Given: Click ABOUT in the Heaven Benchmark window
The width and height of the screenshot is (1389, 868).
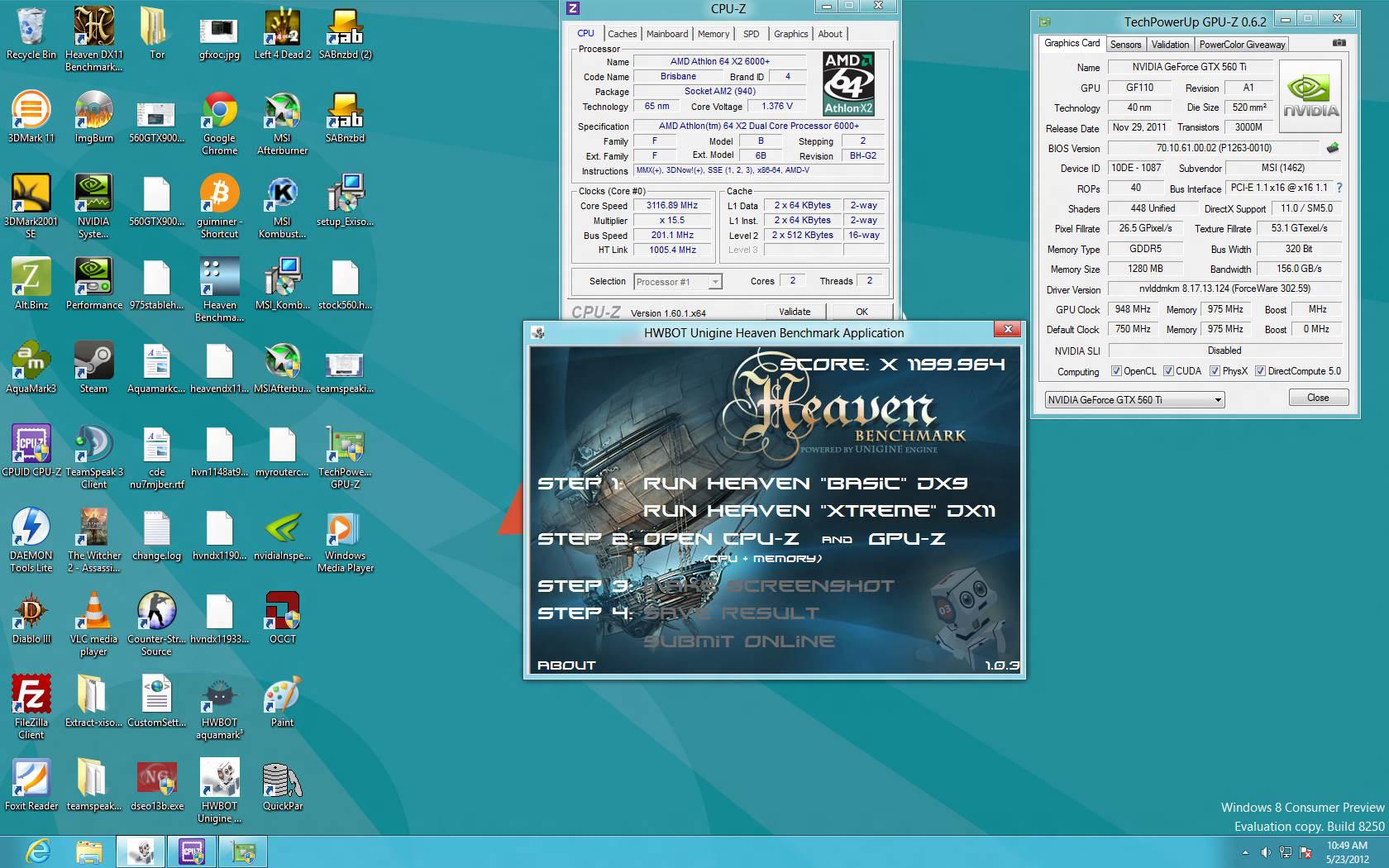Looking at the screenshot, I should click(566, 665).
